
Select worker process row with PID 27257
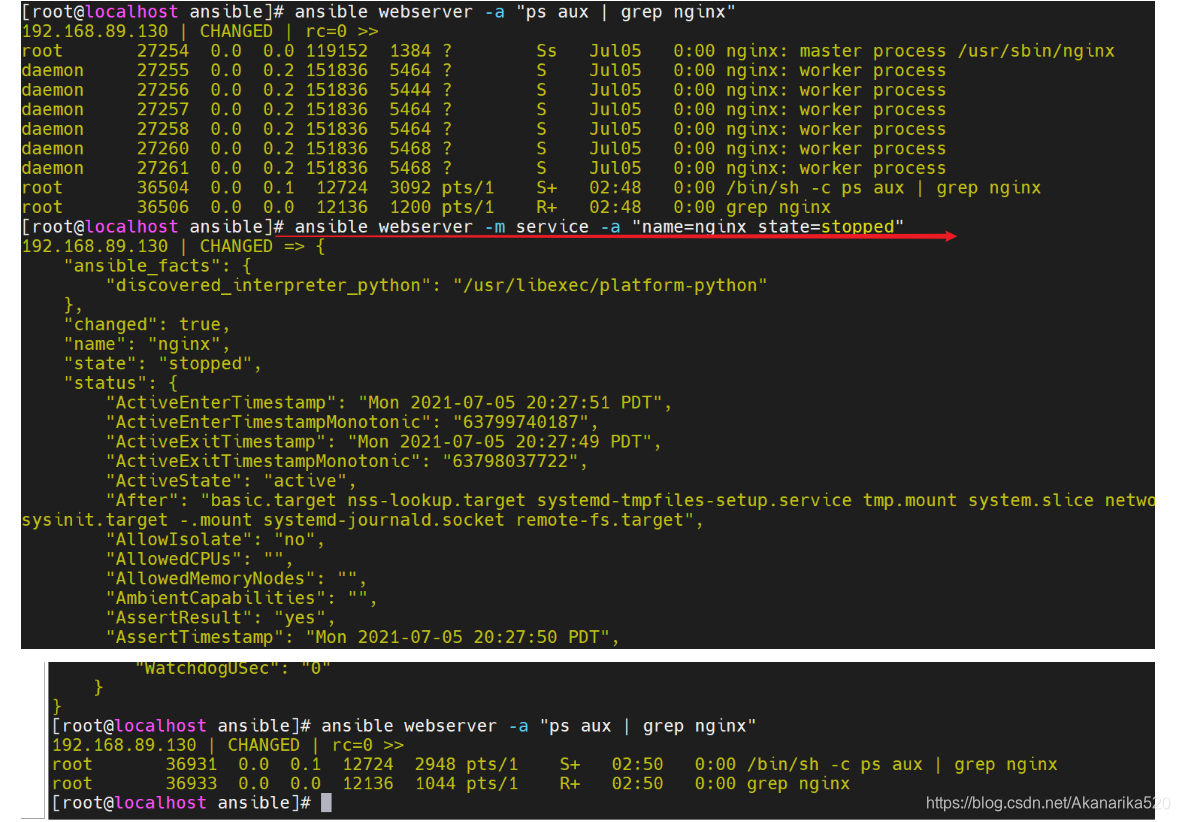click(x=484, y=110)
